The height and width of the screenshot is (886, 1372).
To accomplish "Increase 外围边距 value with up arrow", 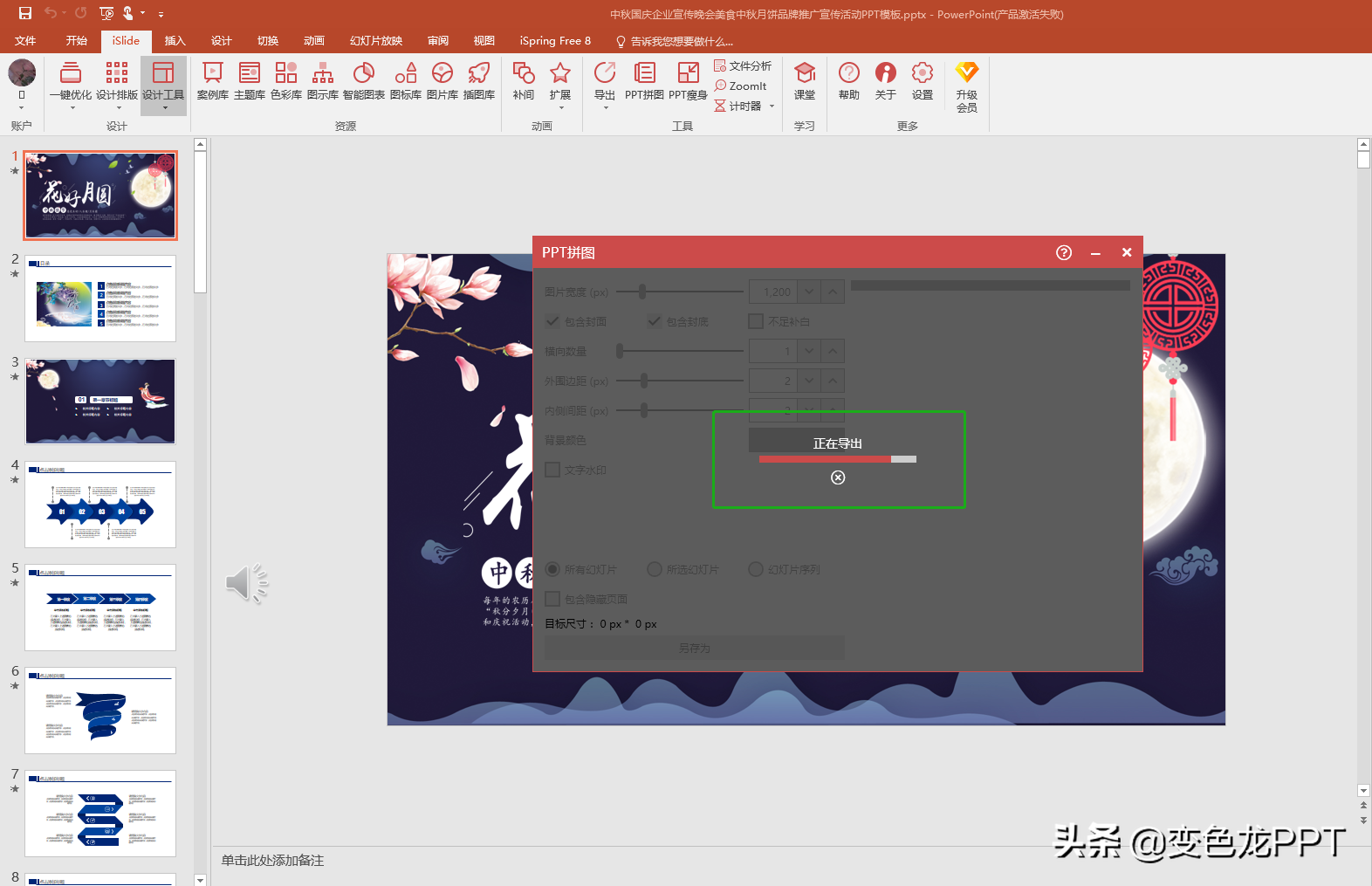I will coord(833,381).
